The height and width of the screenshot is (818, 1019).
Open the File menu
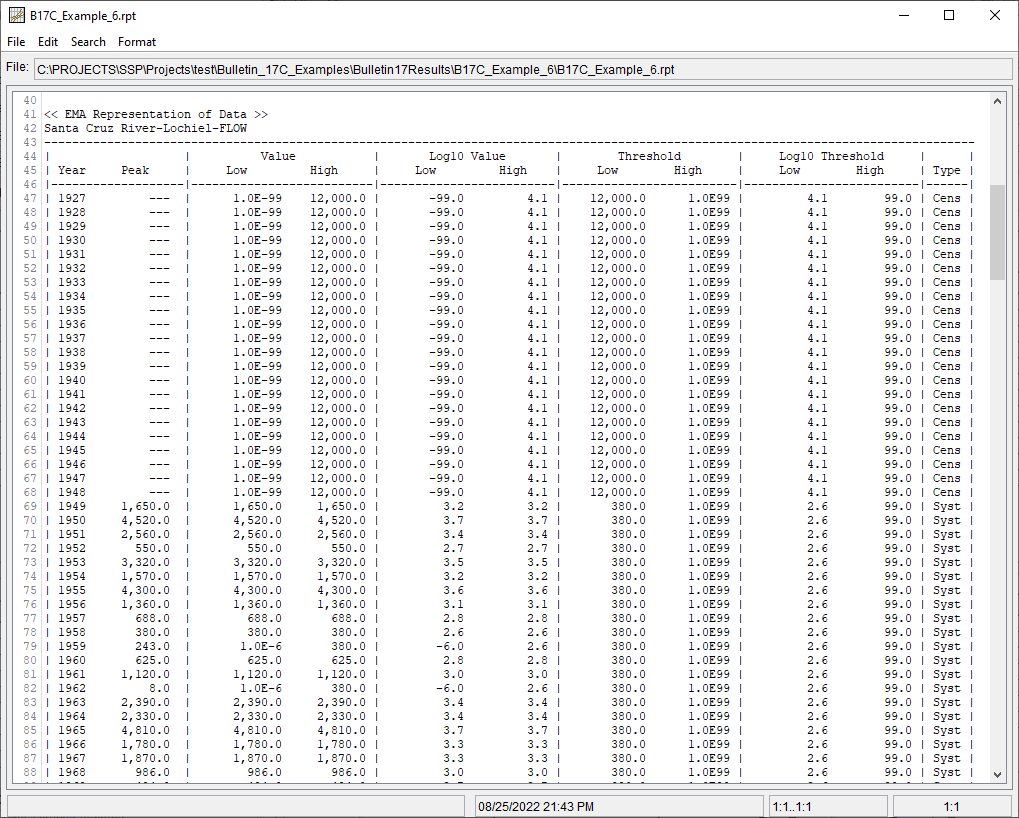16,42
